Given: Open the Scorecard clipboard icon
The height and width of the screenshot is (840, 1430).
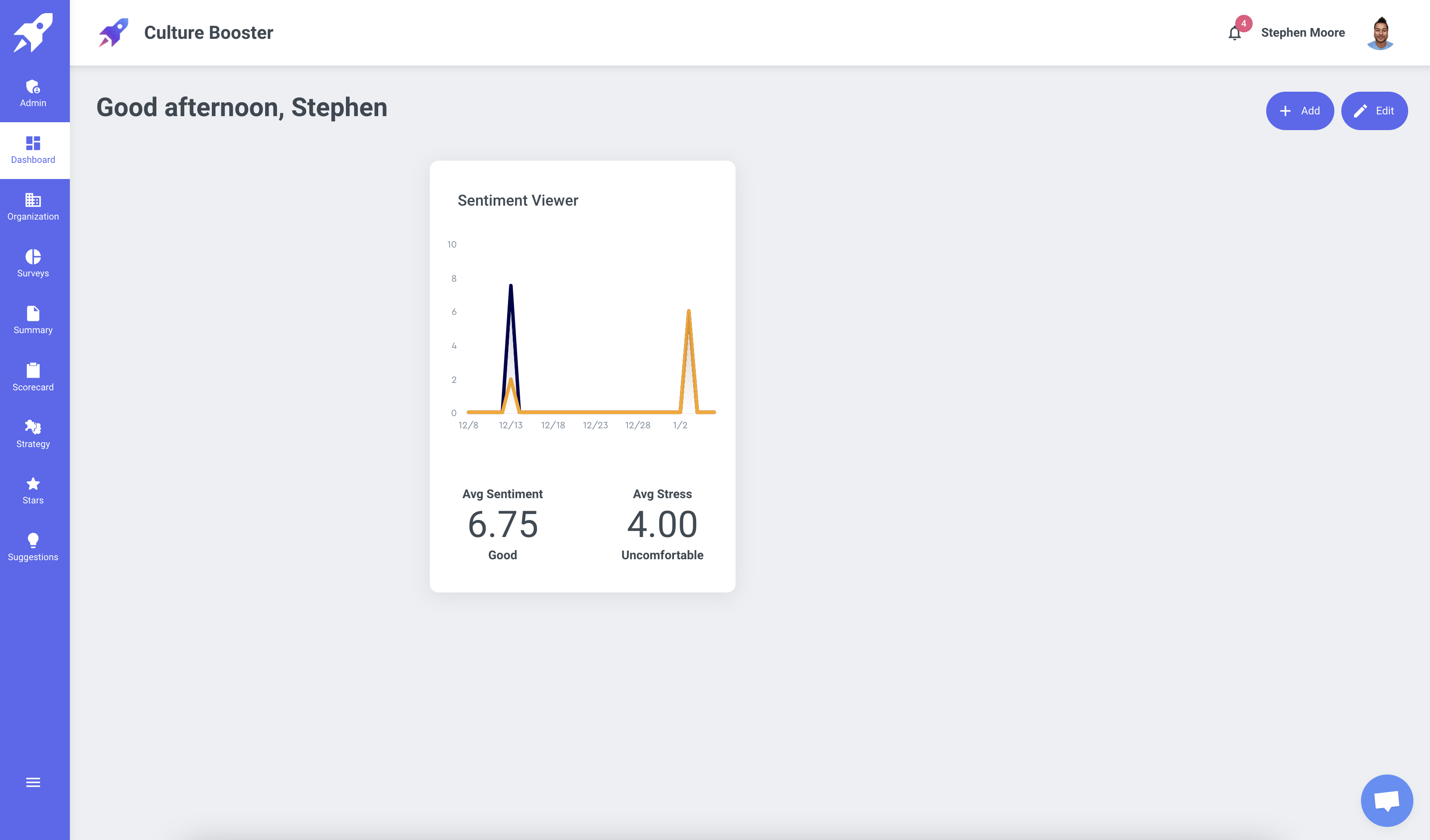Looking at the screenshot, I should click(x=33, y=370).
